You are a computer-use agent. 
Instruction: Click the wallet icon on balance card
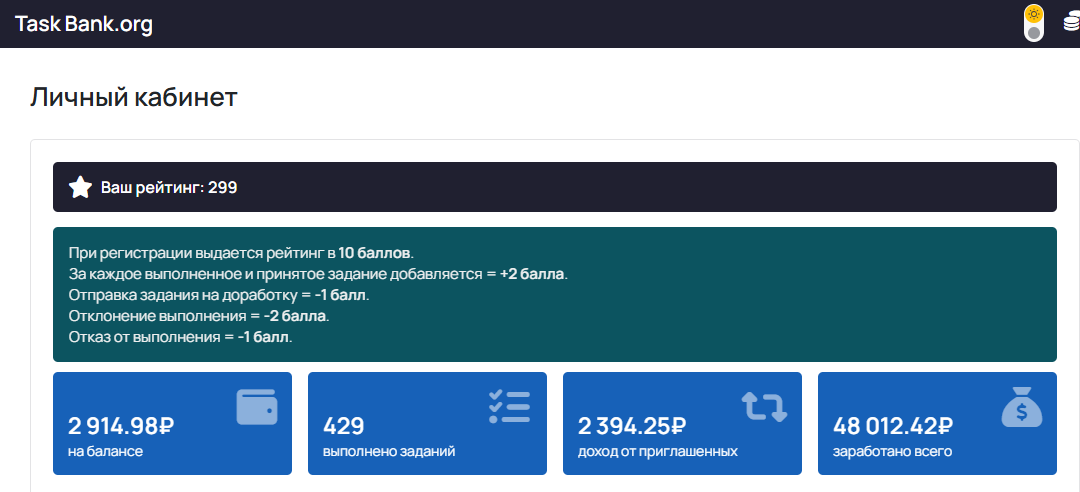257,407
